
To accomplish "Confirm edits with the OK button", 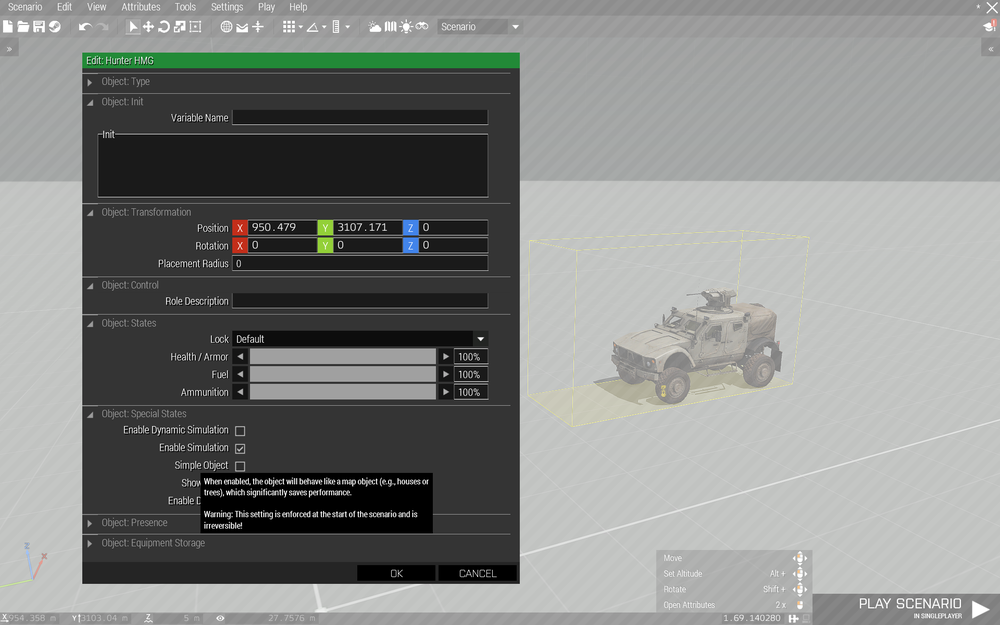I will tap(395, 572).
